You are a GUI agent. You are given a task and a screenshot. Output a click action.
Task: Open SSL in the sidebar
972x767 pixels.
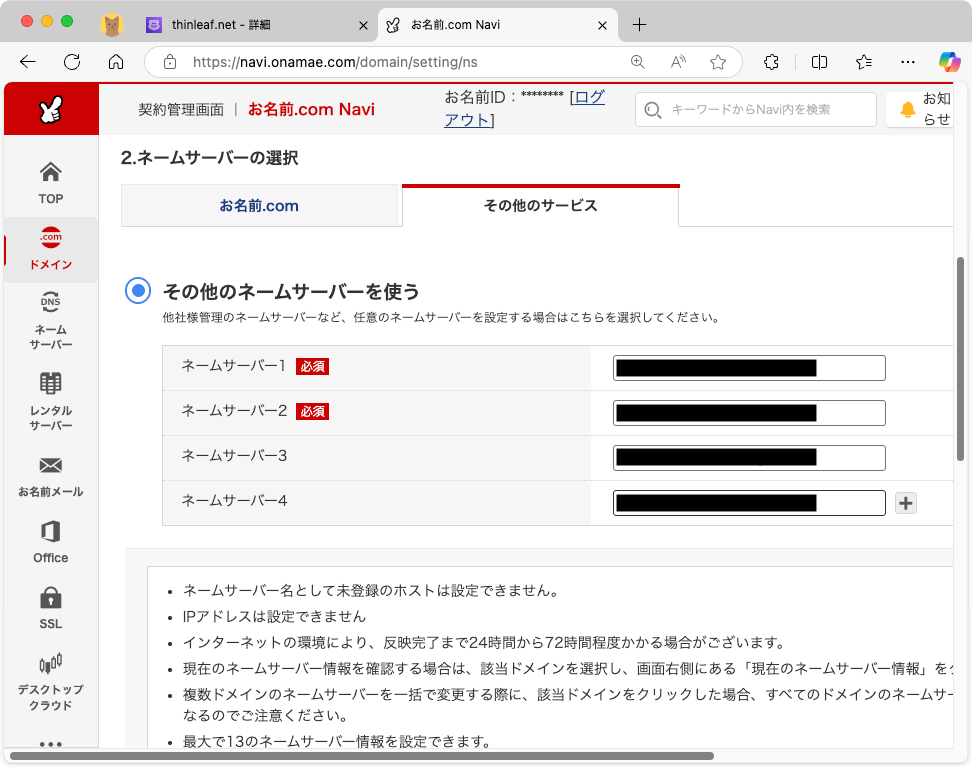coord(51,608)
